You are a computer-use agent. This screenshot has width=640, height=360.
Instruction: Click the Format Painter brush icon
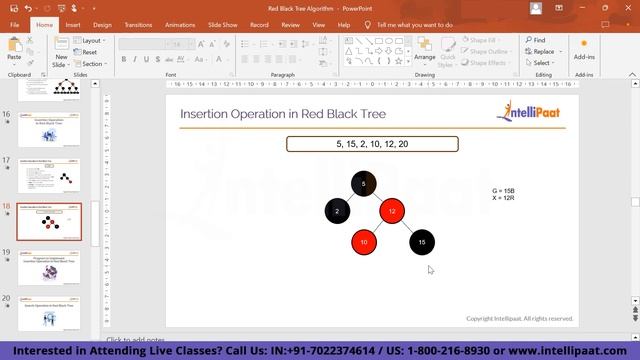point(30,63)
